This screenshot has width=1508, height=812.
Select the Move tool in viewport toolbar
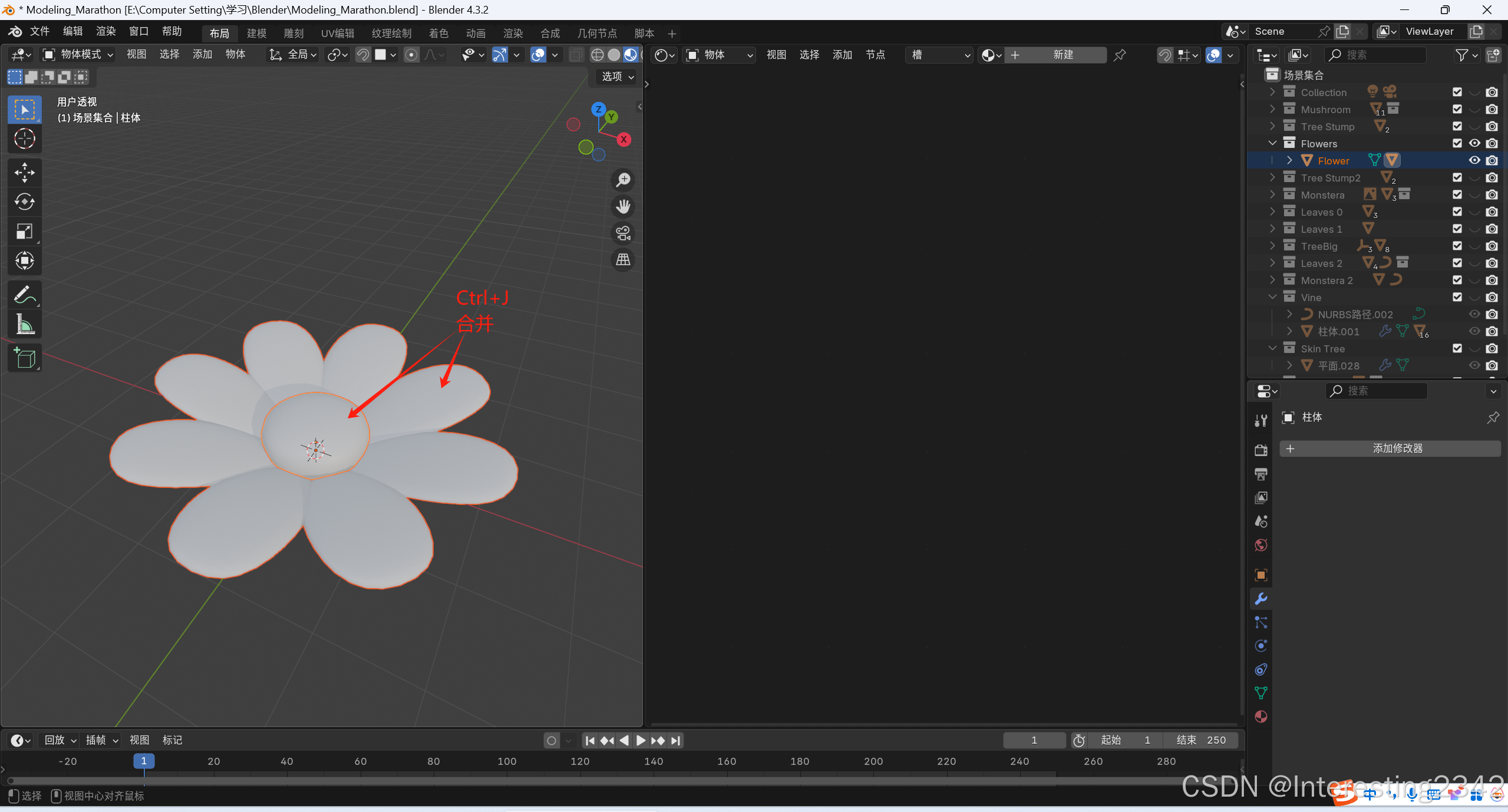click(x=24, y=173)
